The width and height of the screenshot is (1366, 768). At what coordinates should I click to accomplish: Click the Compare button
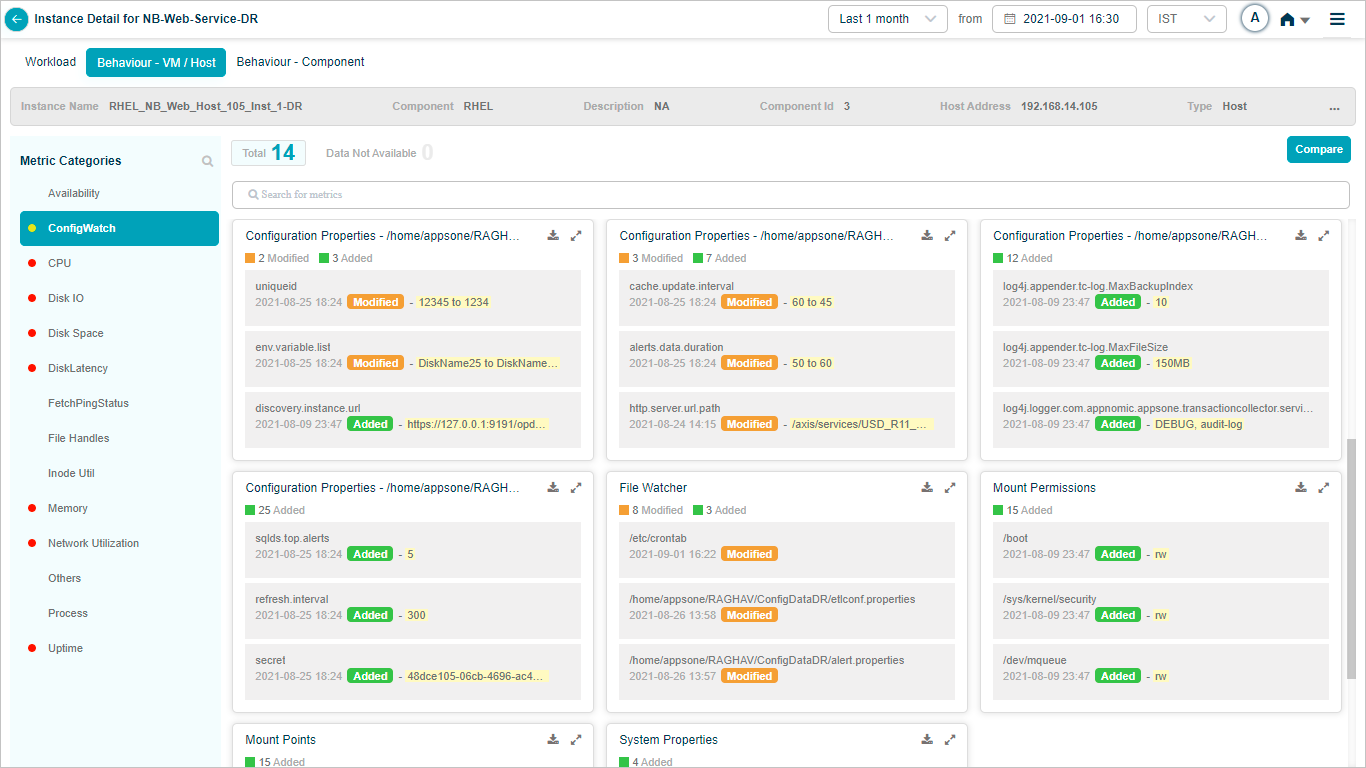pos(1318,149)
